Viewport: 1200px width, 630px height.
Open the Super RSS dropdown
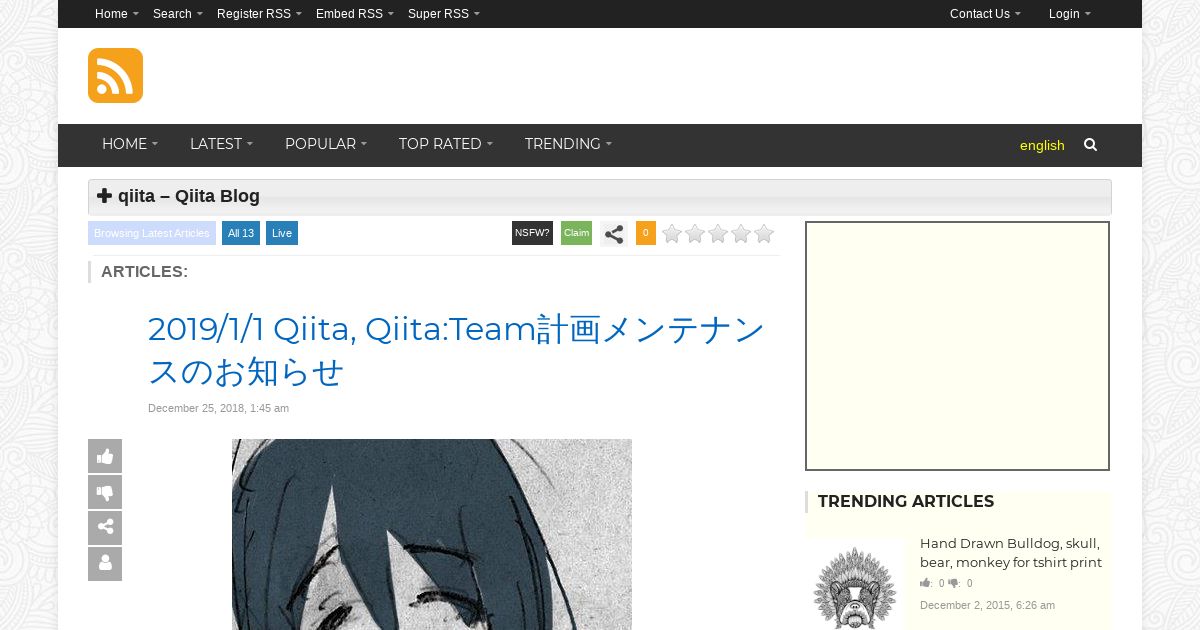click(444, 14)
